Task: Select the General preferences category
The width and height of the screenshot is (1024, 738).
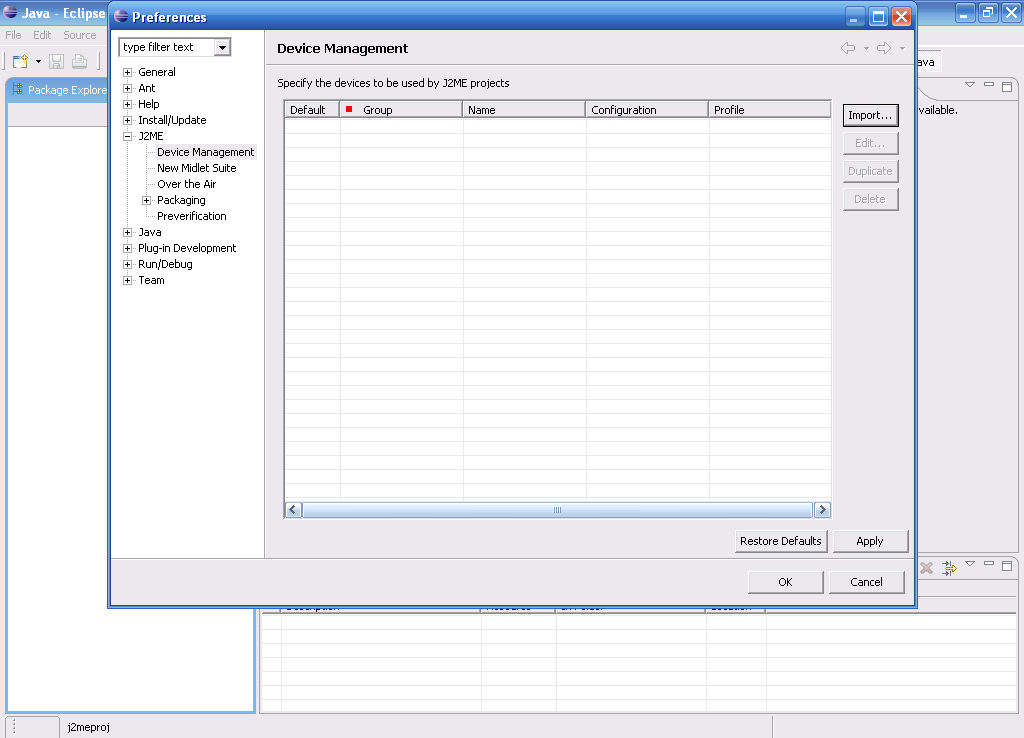Action: coord(157,72)
